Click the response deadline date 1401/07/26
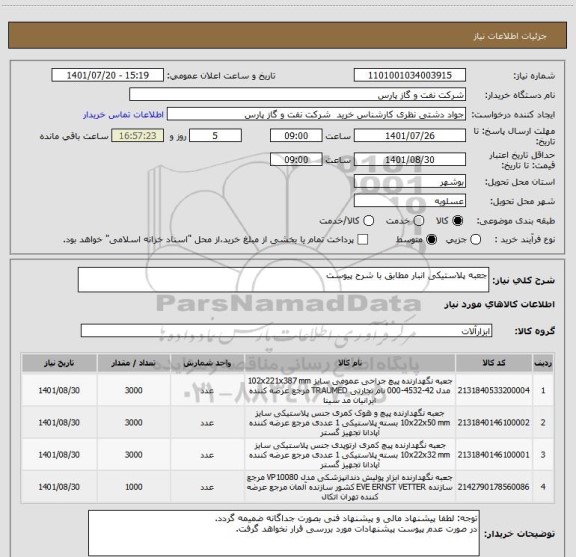Image resolution: width=576 pixels, height=557 pixels. point(410,136)
